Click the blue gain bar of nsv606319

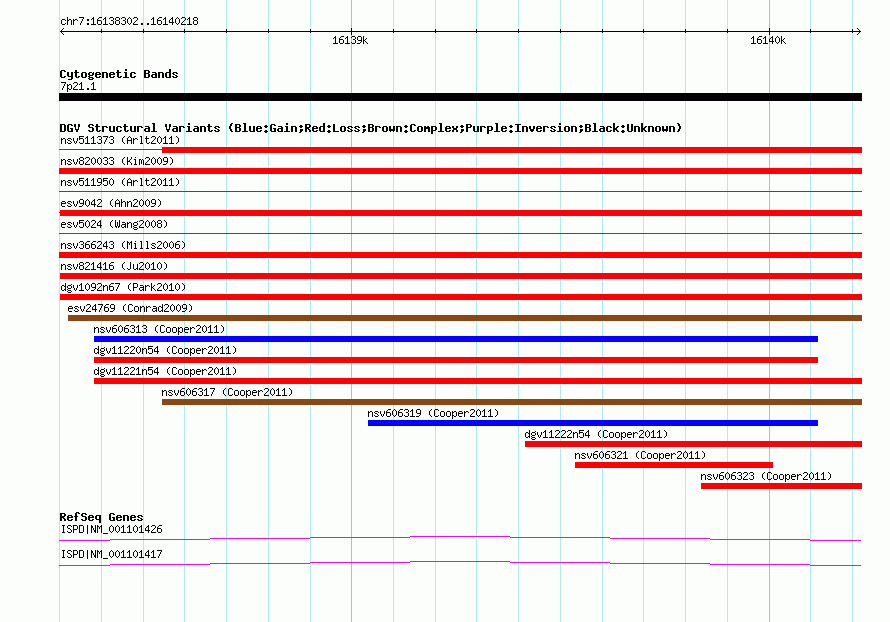pyautogui.click(x=593, y=423)
